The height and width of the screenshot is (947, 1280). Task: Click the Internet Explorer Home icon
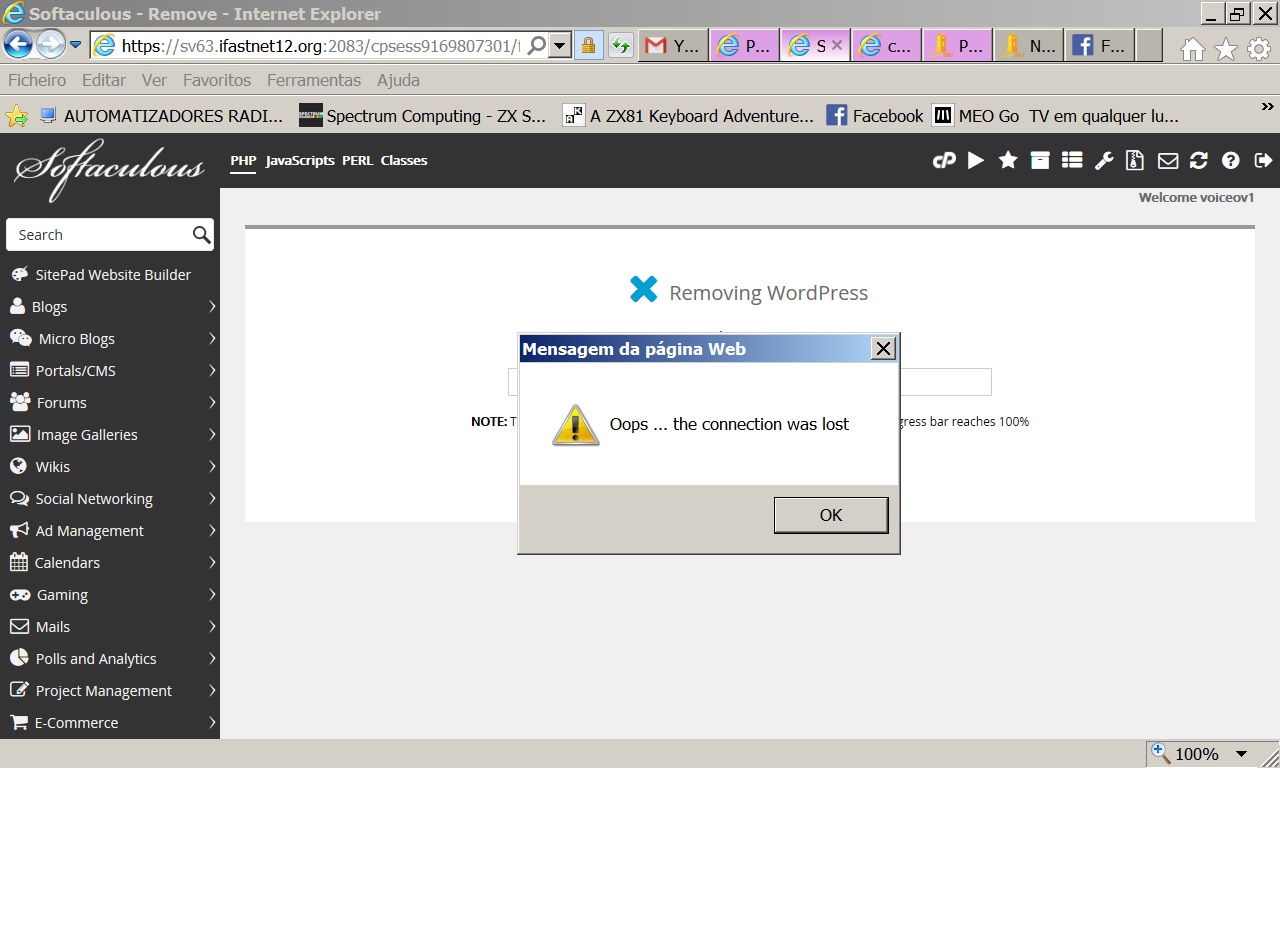1193,49
